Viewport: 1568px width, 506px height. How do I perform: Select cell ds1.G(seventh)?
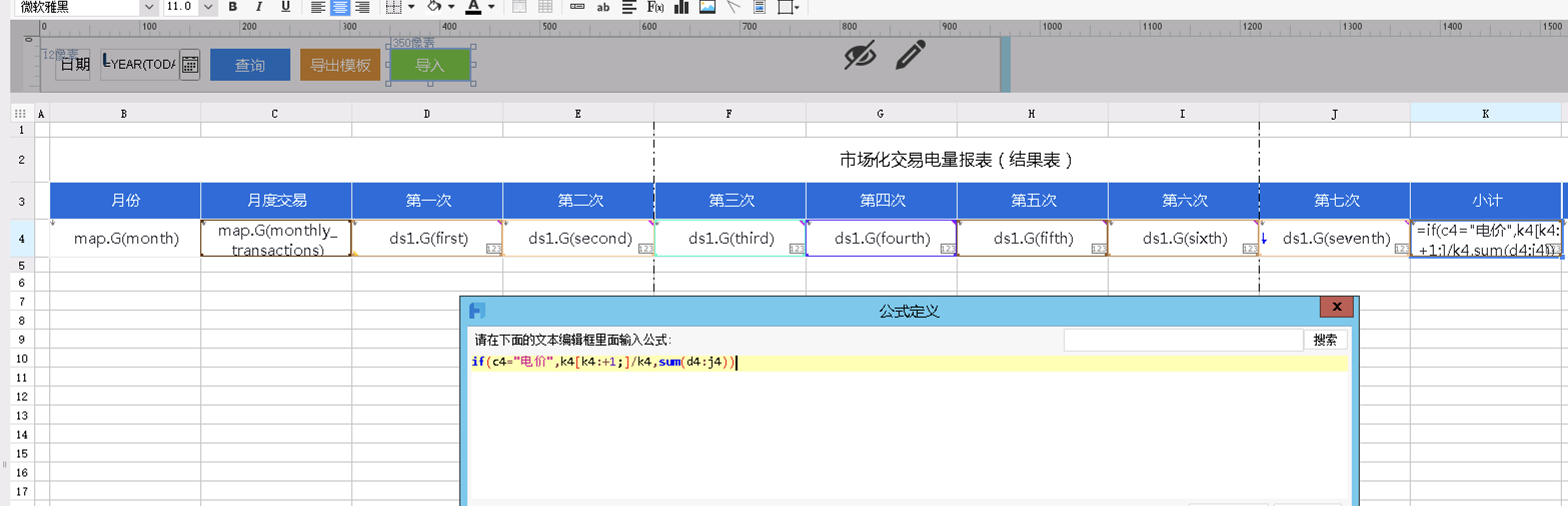coord(1335,238)
